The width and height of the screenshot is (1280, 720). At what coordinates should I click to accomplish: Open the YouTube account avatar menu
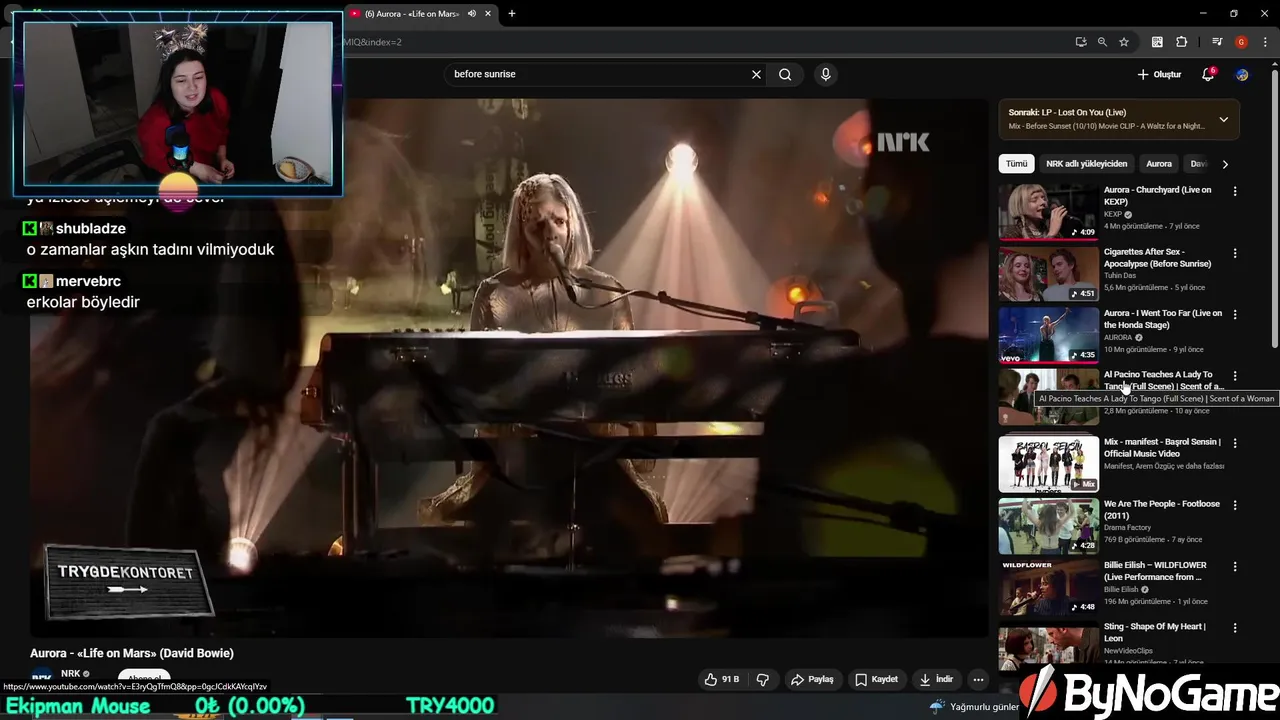(x=1242, y=75)
